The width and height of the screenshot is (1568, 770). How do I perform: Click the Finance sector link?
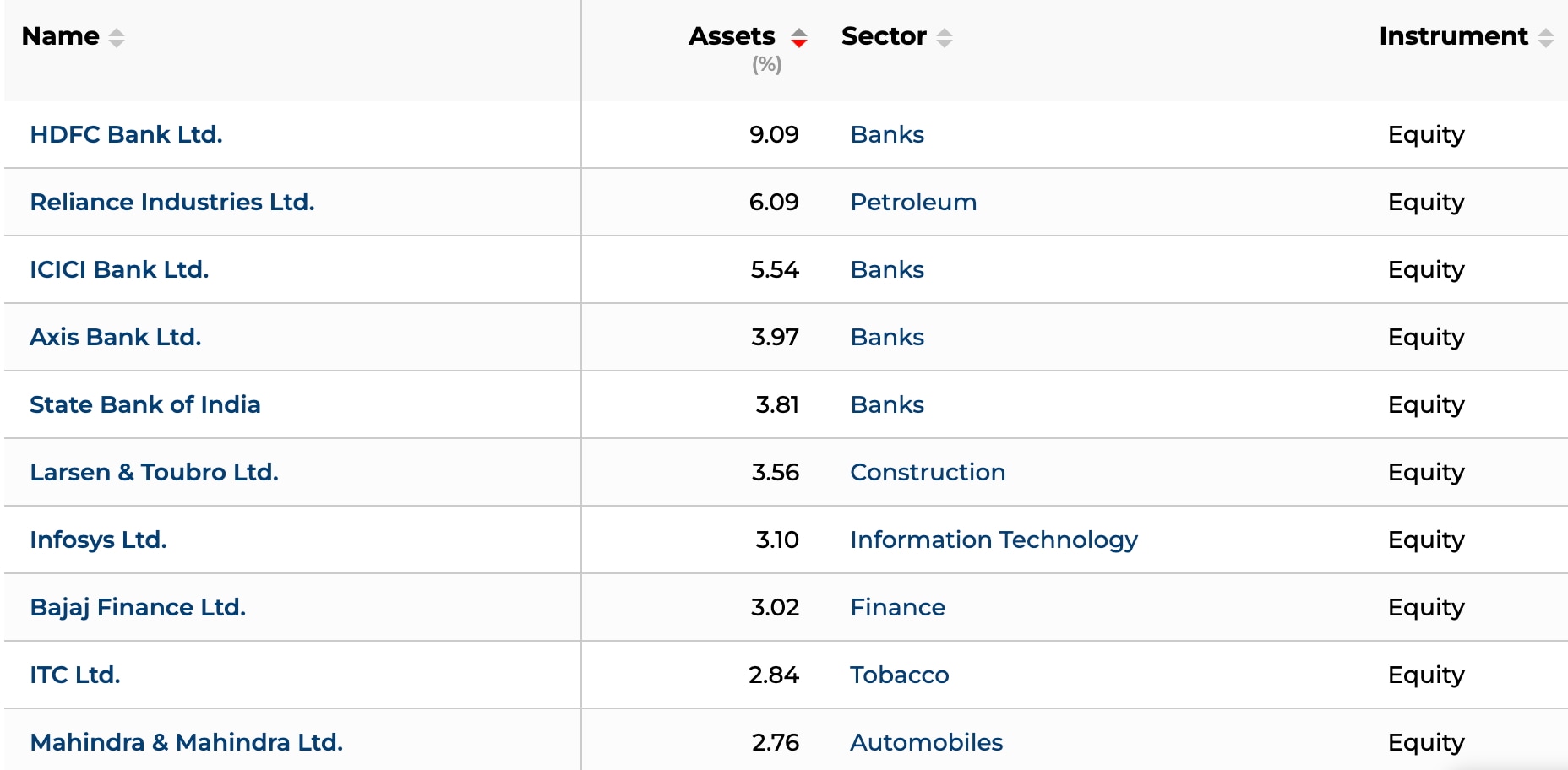pos(897,608)
